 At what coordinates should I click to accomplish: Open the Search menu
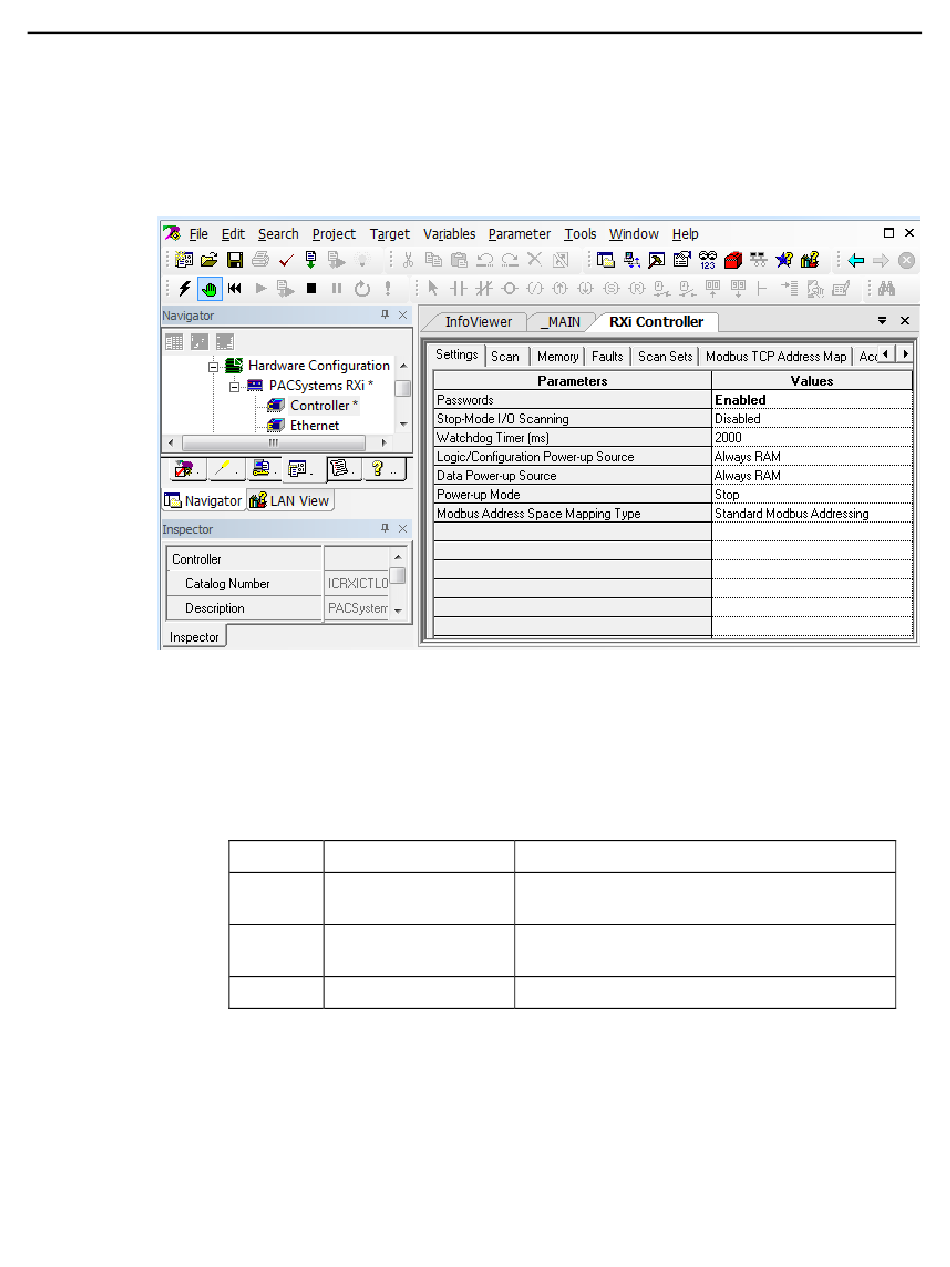tap(278, 234)
